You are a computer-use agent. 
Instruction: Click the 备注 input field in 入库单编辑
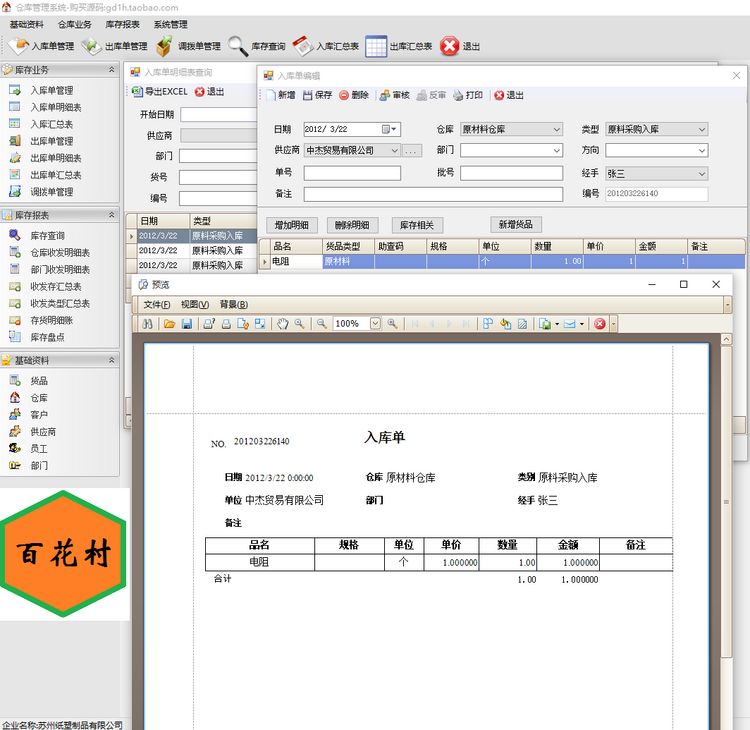click(x=432, y=194)
